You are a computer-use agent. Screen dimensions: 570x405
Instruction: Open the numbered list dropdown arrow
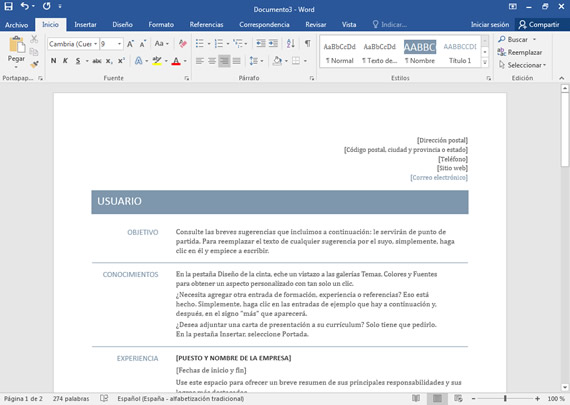click(228, 44)
